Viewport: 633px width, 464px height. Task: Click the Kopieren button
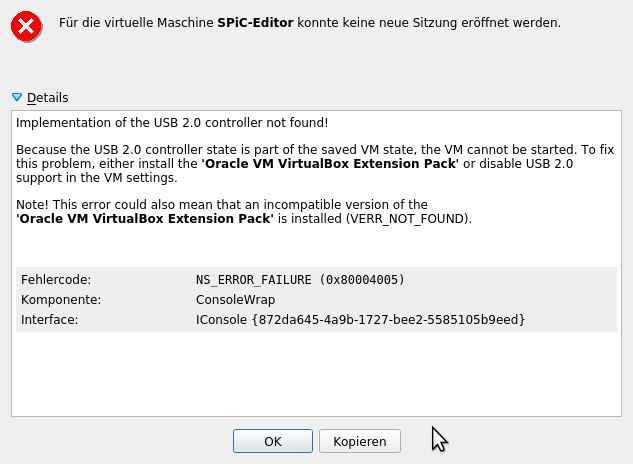(x=359, y=440)
